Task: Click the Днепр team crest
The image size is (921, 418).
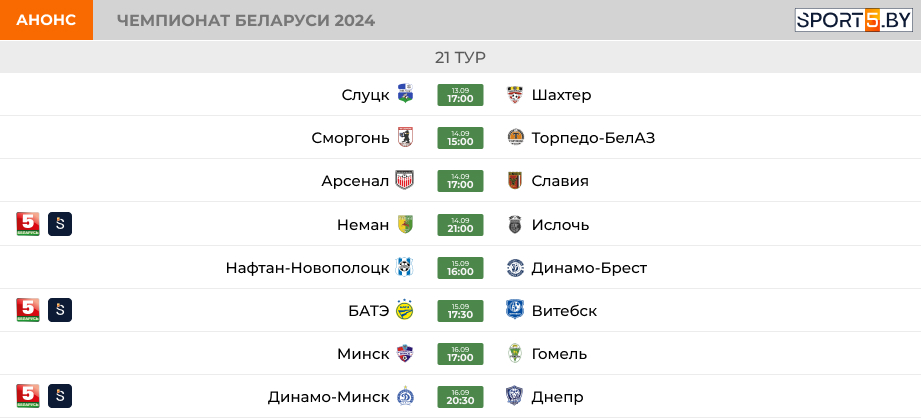Action: coord(515,396)
